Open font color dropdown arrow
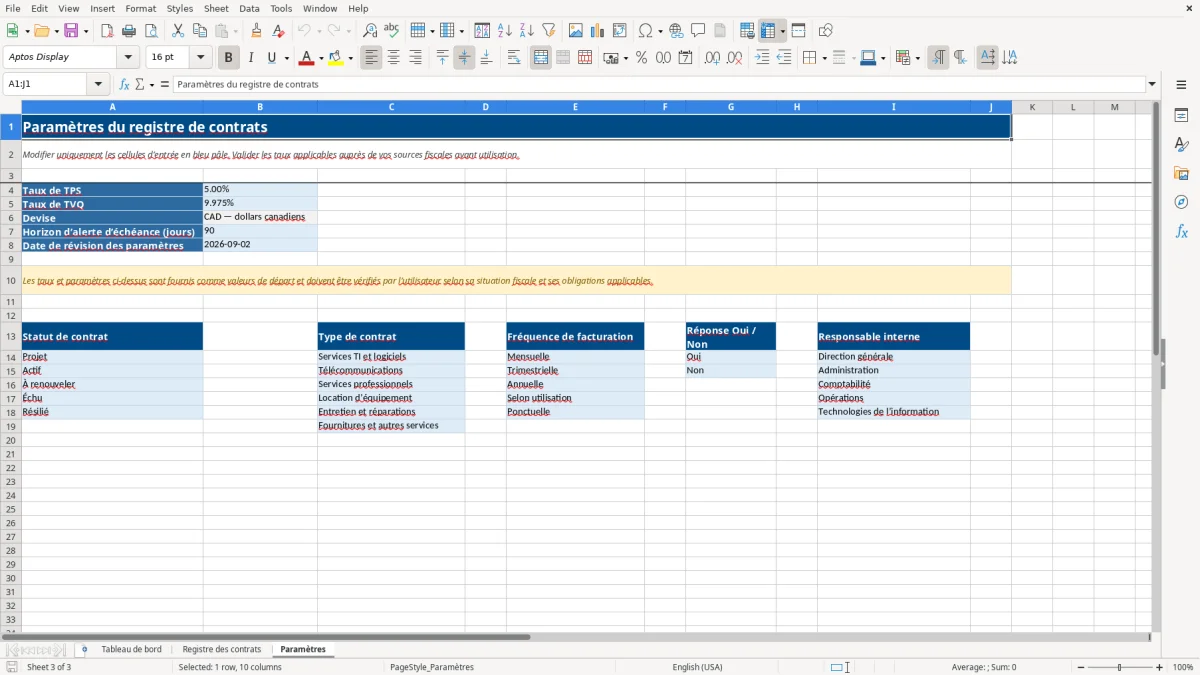1200x675 pixels. [x=321, y=58]
